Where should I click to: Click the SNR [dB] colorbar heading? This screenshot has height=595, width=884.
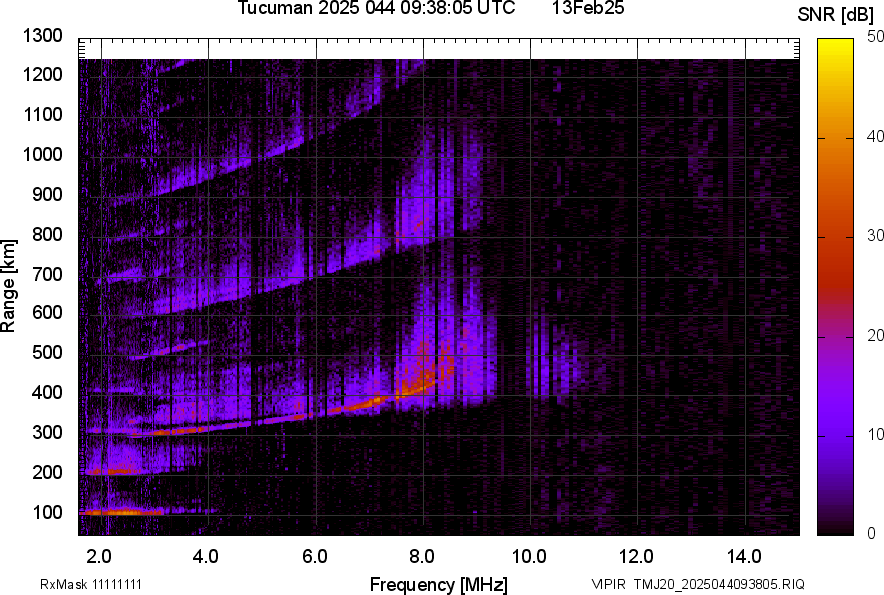(835, 15)
